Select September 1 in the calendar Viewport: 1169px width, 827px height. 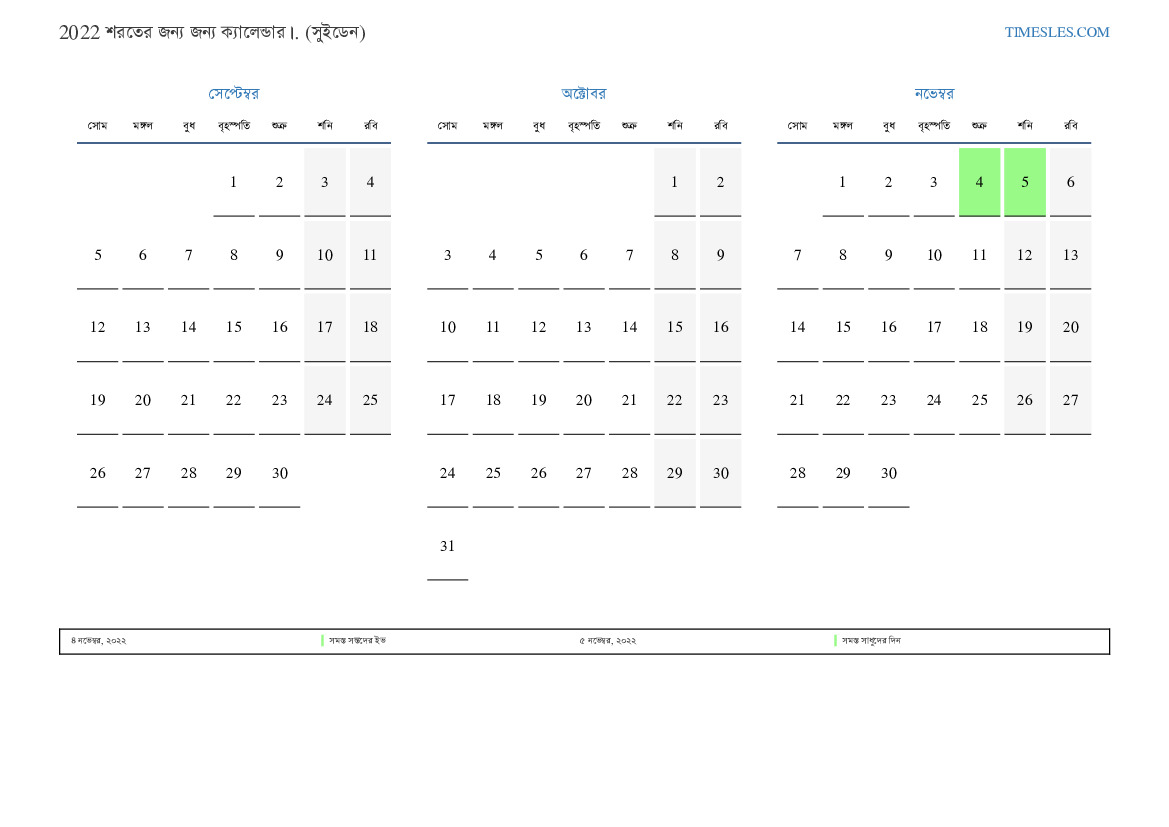click(x=233, y=182)
